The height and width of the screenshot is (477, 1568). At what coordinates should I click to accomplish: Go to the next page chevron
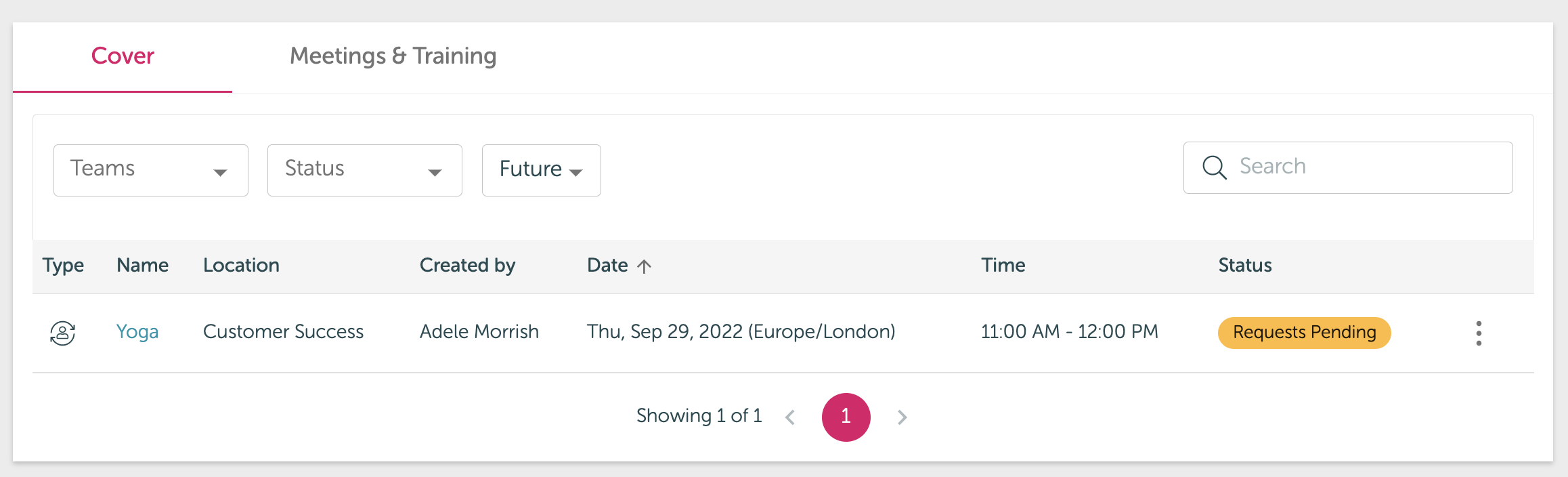[902, 417]
